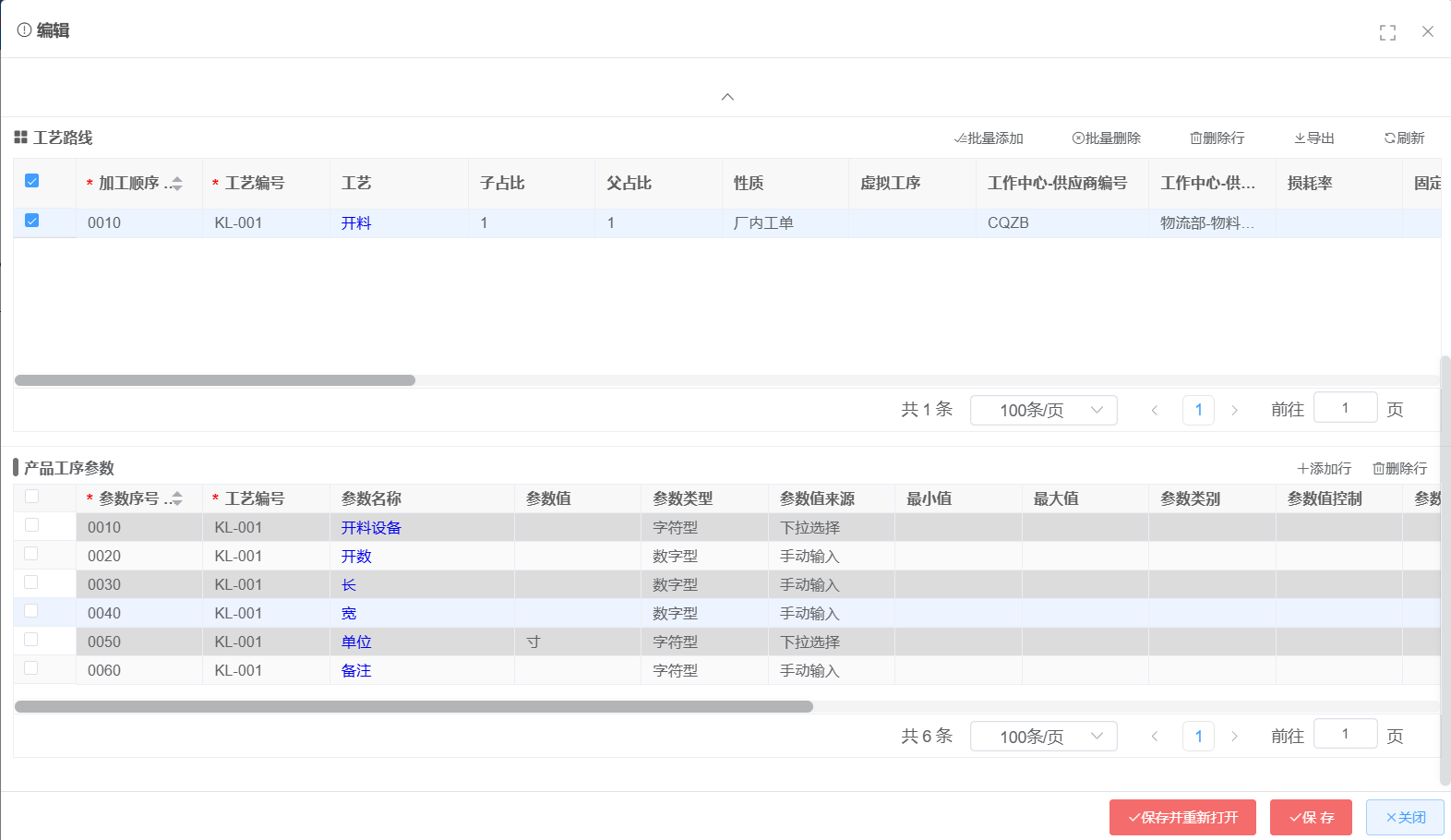The image size is (1451, 840).
Task: Refresh the 工艺路线 table via 刷新
Action: [1404, 138]
